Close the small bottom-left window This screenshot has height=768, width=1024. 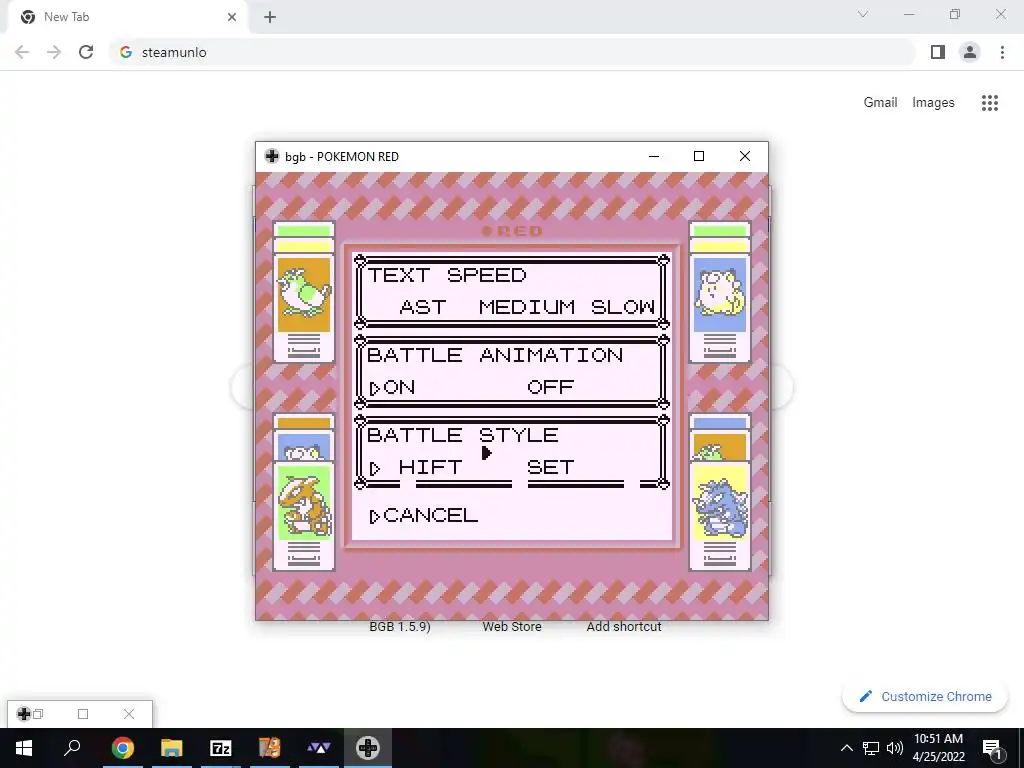coord(129,714)
